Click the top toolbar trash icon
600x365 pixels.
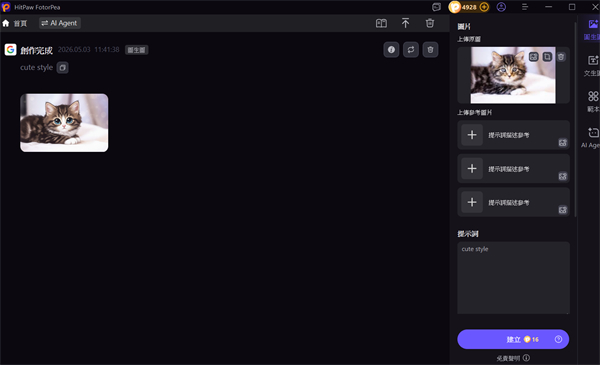tap(430, 23)
